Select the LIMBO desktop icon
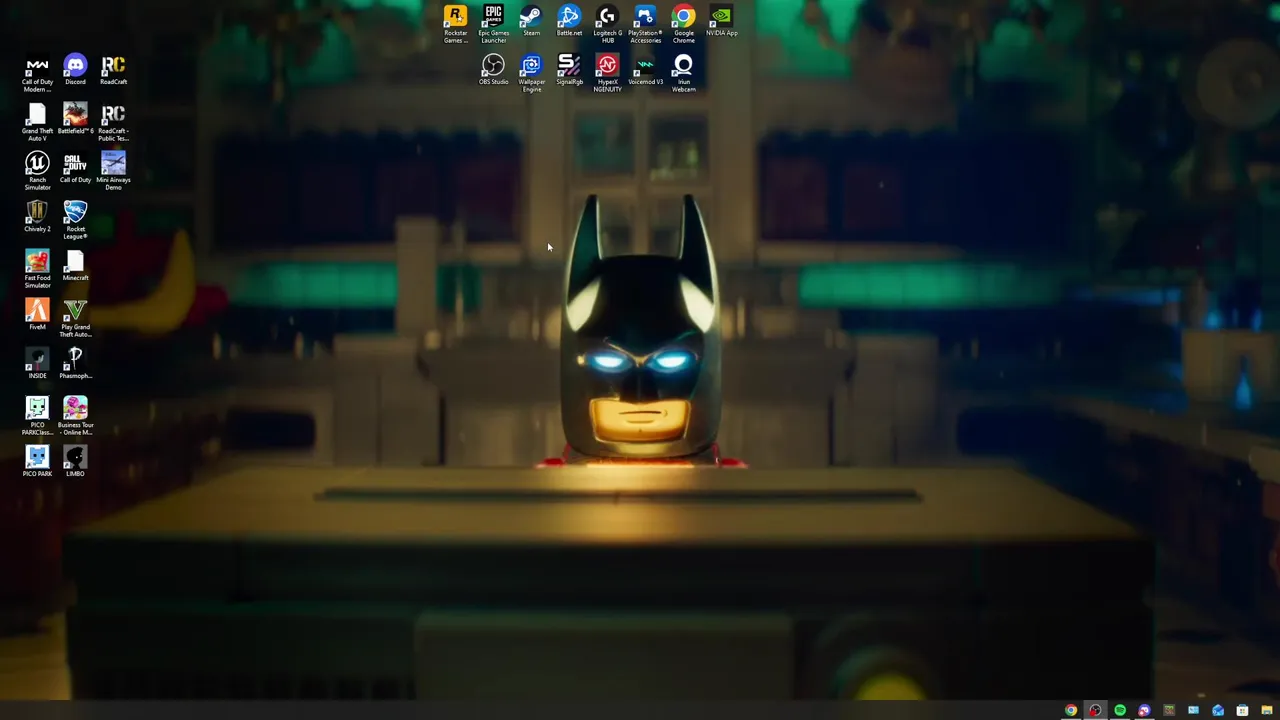This screenshot has width=1280, height=720. point(75,462)
